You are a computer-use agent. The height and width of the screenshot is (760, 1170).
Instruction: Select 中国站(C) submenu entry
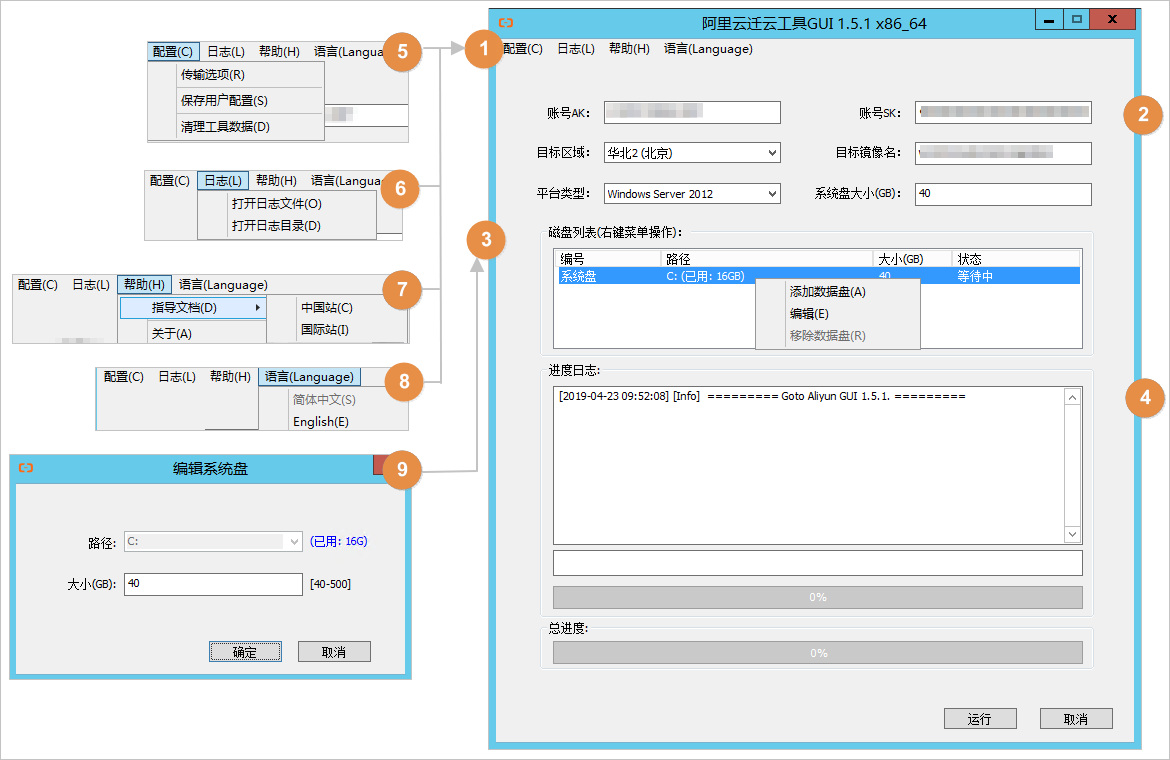(x=327, y=307)
